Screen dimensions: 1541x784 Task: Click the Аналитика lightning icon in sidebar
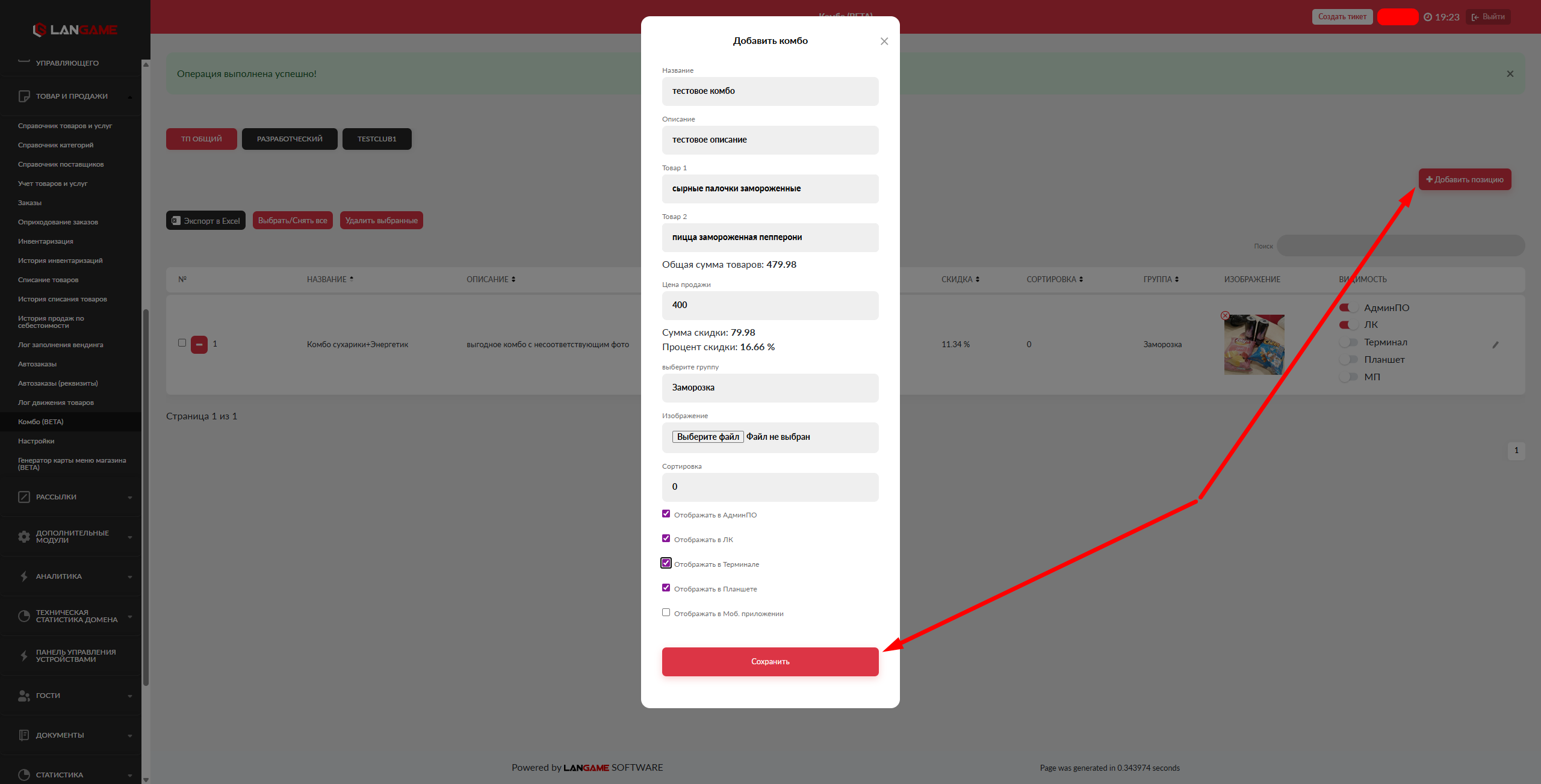pyautogui.click(x=24, y=576)
